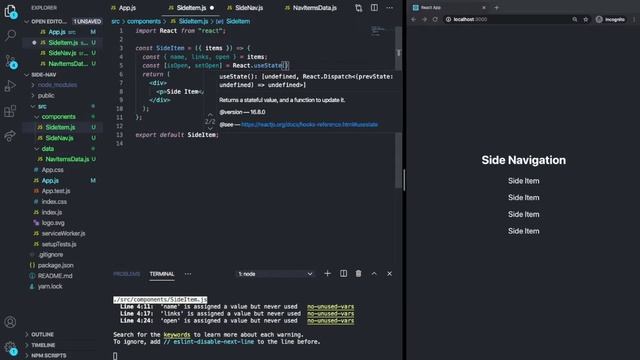This screenshot has height=360, width=640.
Task: Open the Incognito profile indicator
Action: pyautogui.click(x=610, y=19)
